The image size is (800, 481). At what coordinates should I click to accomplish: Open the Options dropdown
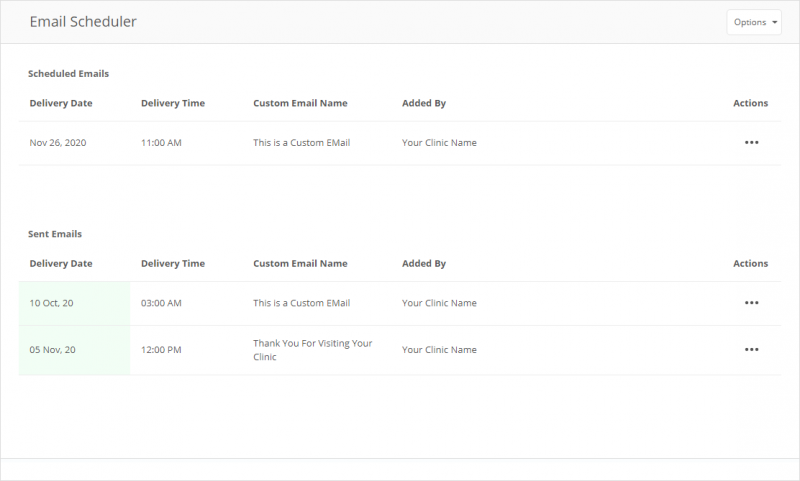754,22
